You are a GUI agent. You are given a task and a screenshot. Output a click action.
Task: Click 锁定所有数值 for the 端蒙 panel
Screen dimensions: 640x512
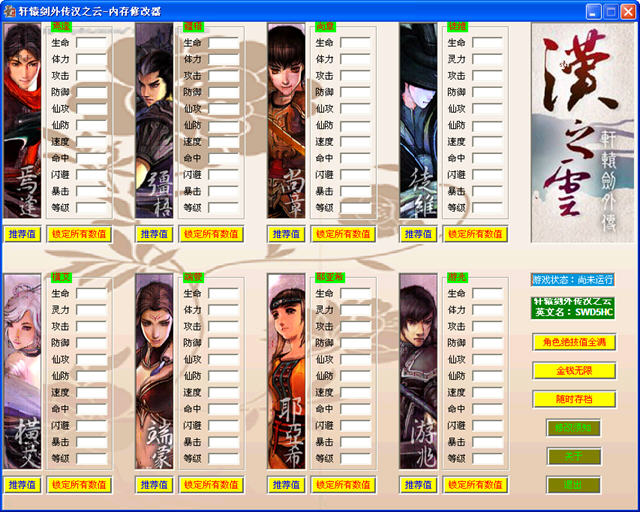click(x=211, y=485)
